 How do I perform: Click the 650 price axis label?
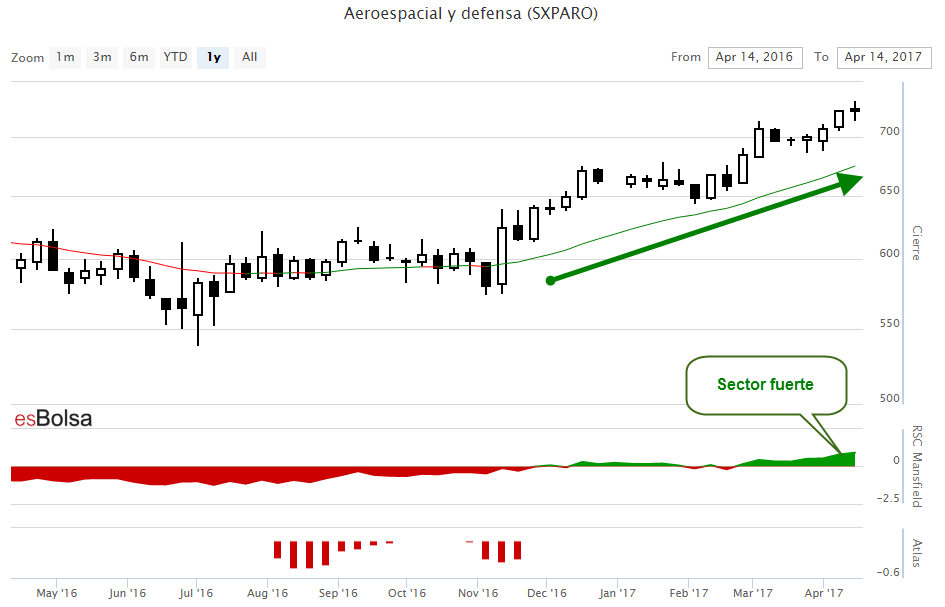click(890, 190)
